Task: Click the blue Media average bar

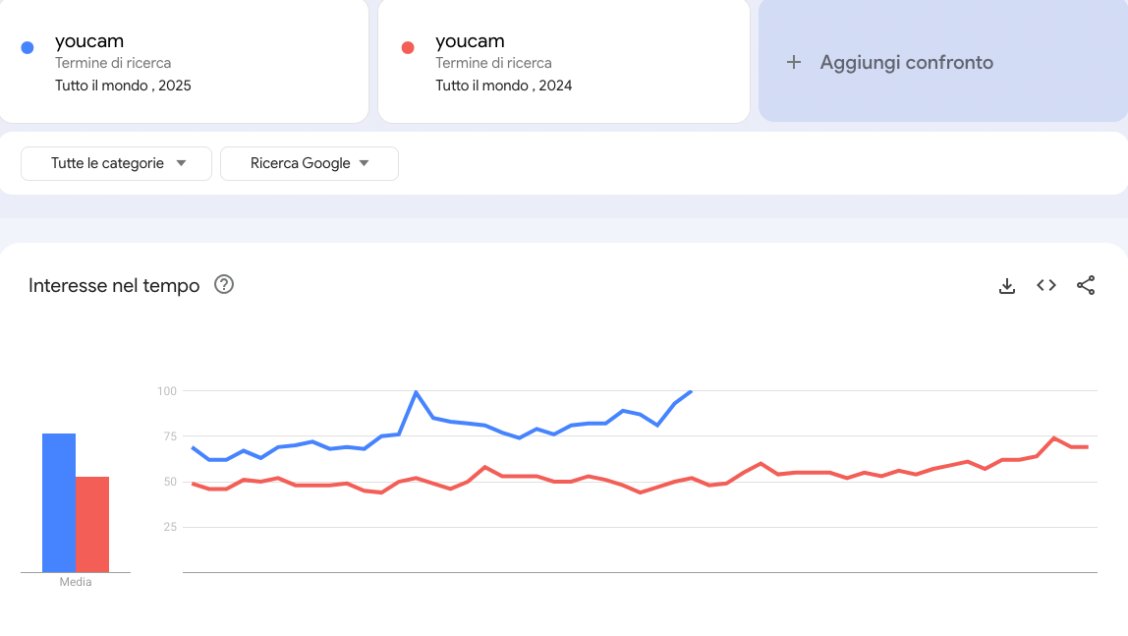Action: tap(59, 503)
